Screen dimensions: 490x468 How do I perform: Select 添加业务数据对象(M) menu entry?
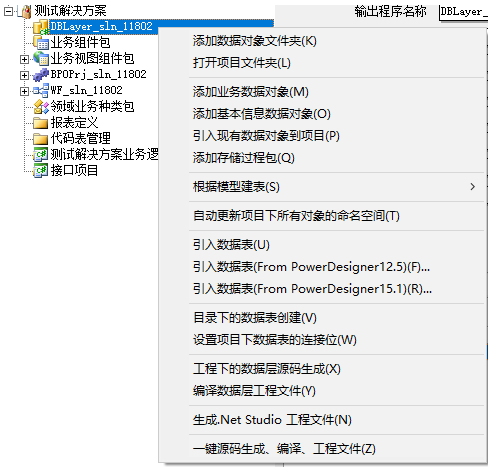337,92
